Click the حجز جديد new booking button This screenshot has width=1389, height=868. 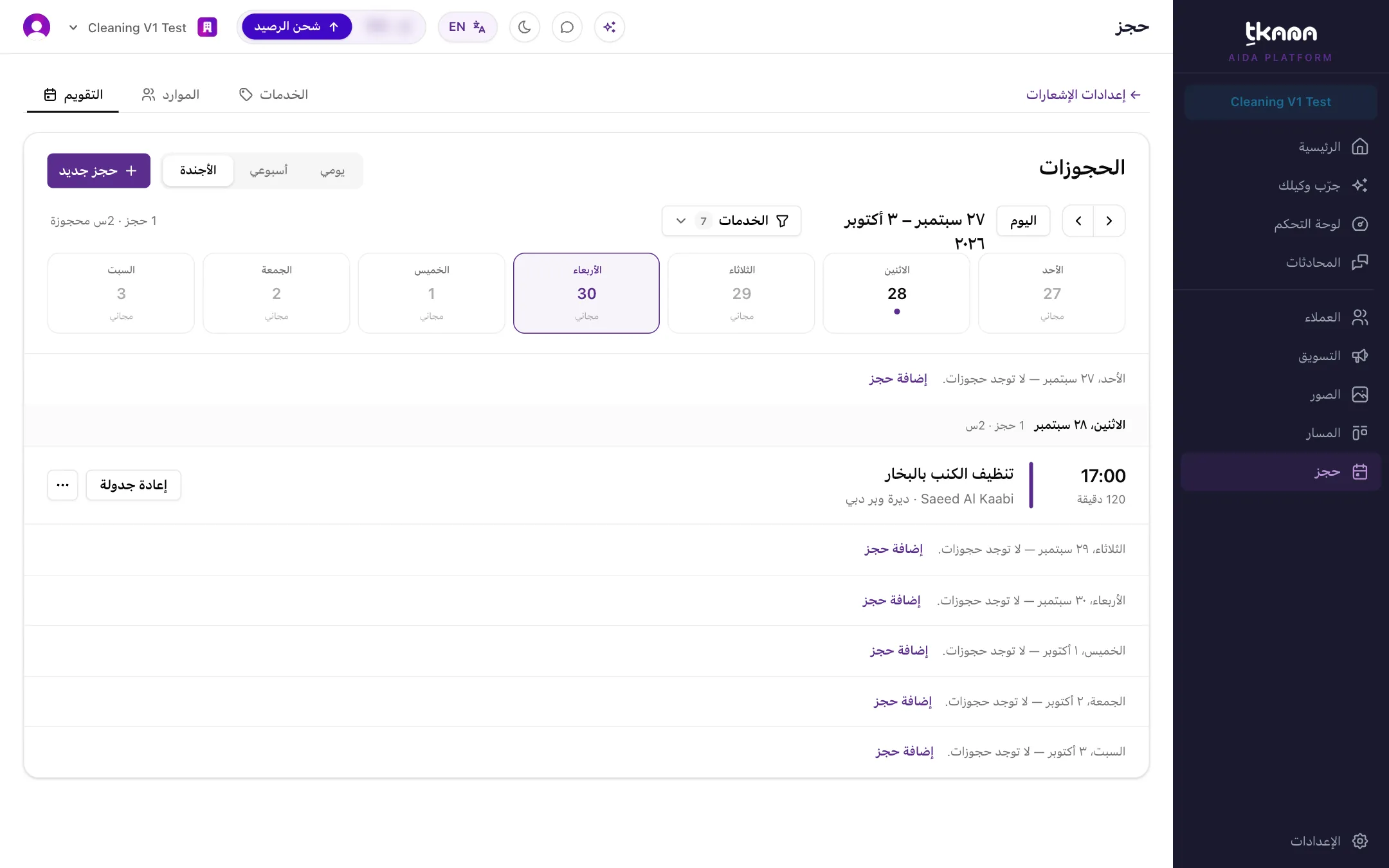(x=98, y=170)
